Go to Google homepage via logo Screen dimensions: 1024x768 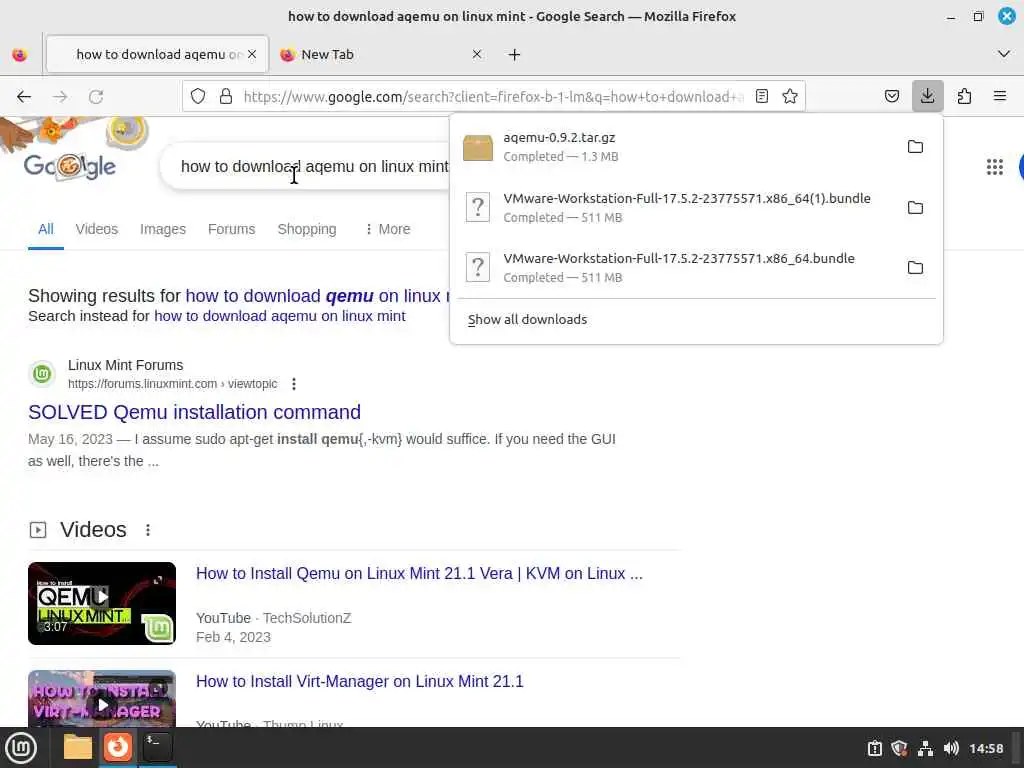[x=70, y=165]
